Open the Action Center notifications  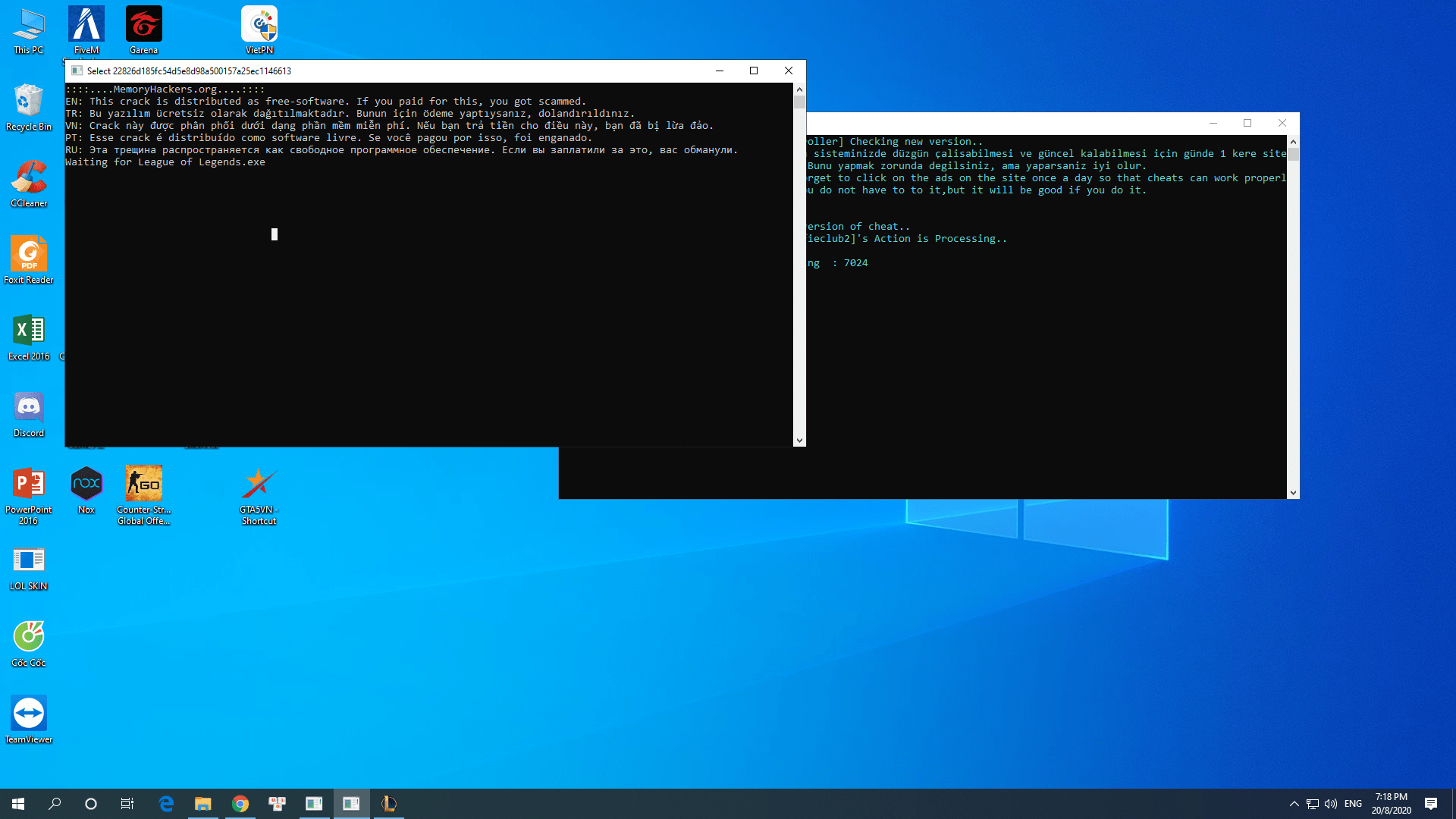pyautogui.click(x=1431, y=804)
